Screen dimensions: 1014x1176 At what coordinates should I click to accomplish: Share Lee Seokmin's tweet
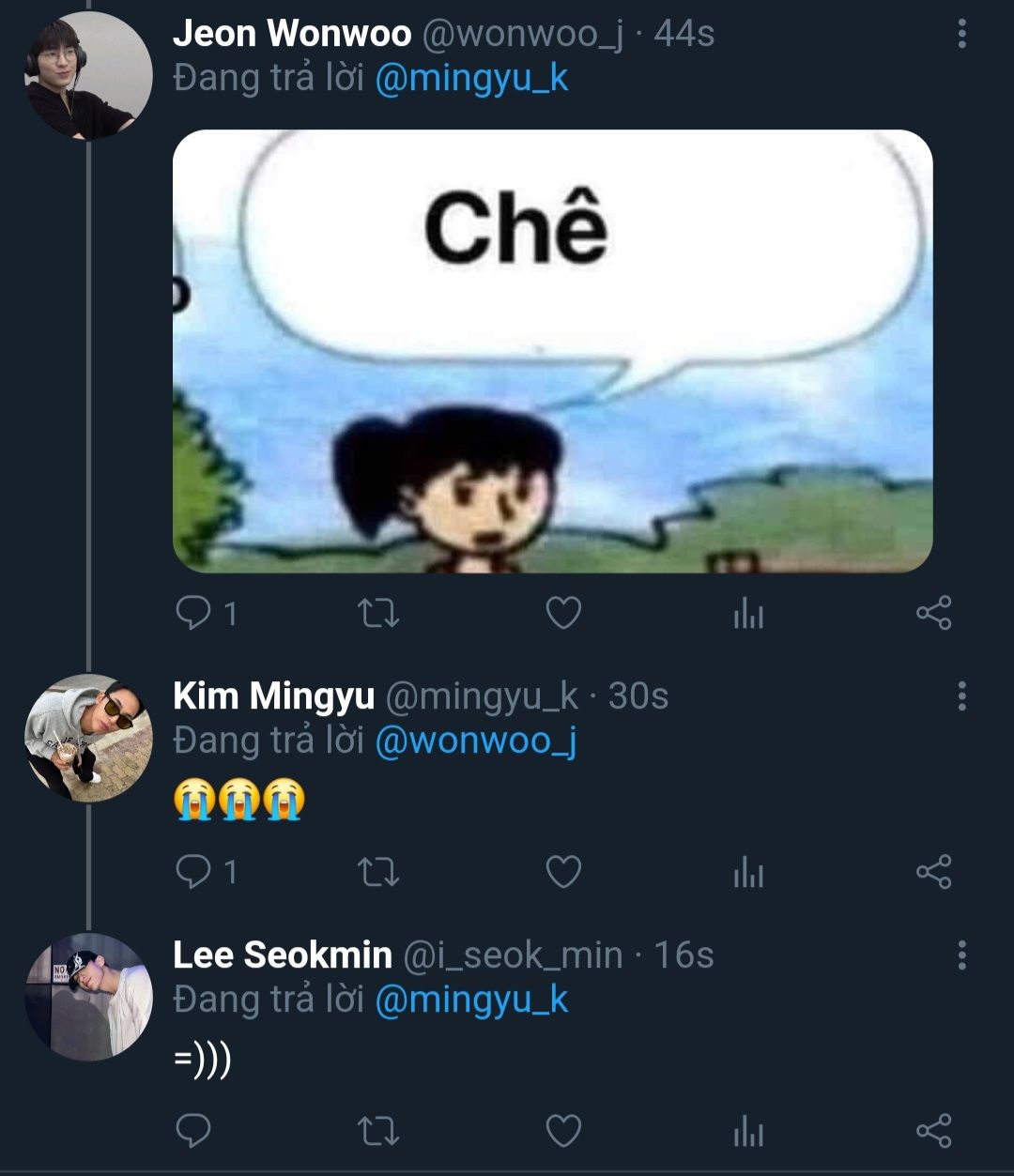pos(933,1132)
